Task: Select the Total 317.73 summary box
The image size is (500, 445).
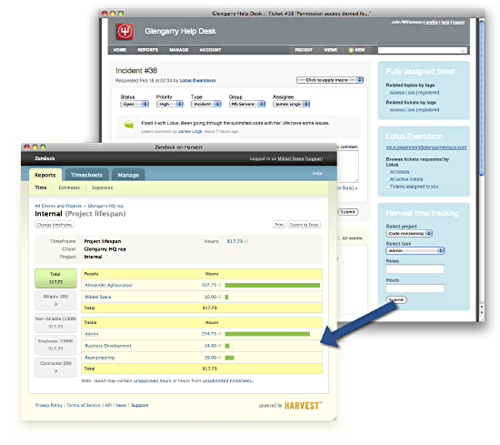Action: coord(56,278)
